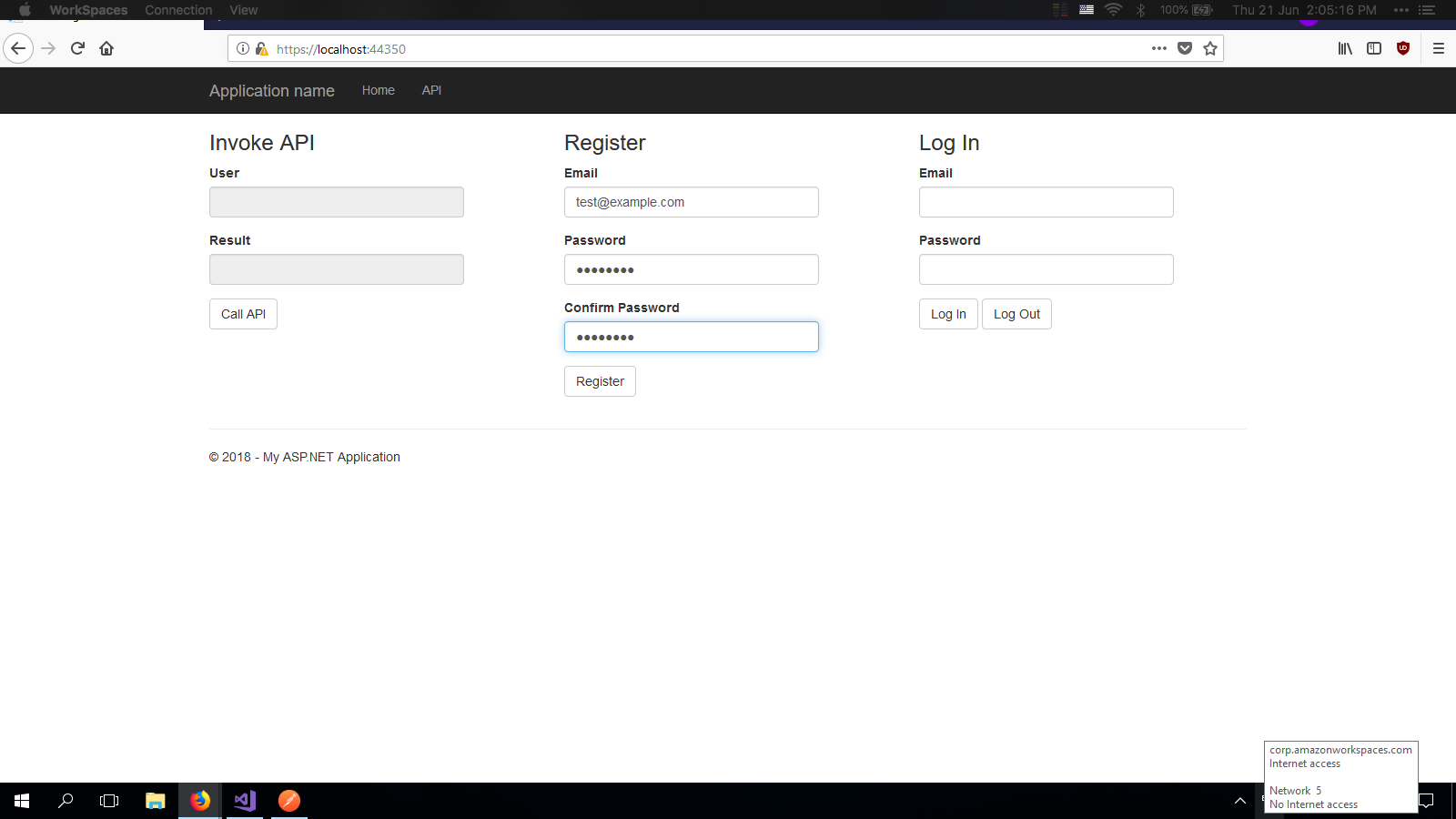Reload the current page
This screenshot has width=1456, height=819.
click(x=76, y=48)
